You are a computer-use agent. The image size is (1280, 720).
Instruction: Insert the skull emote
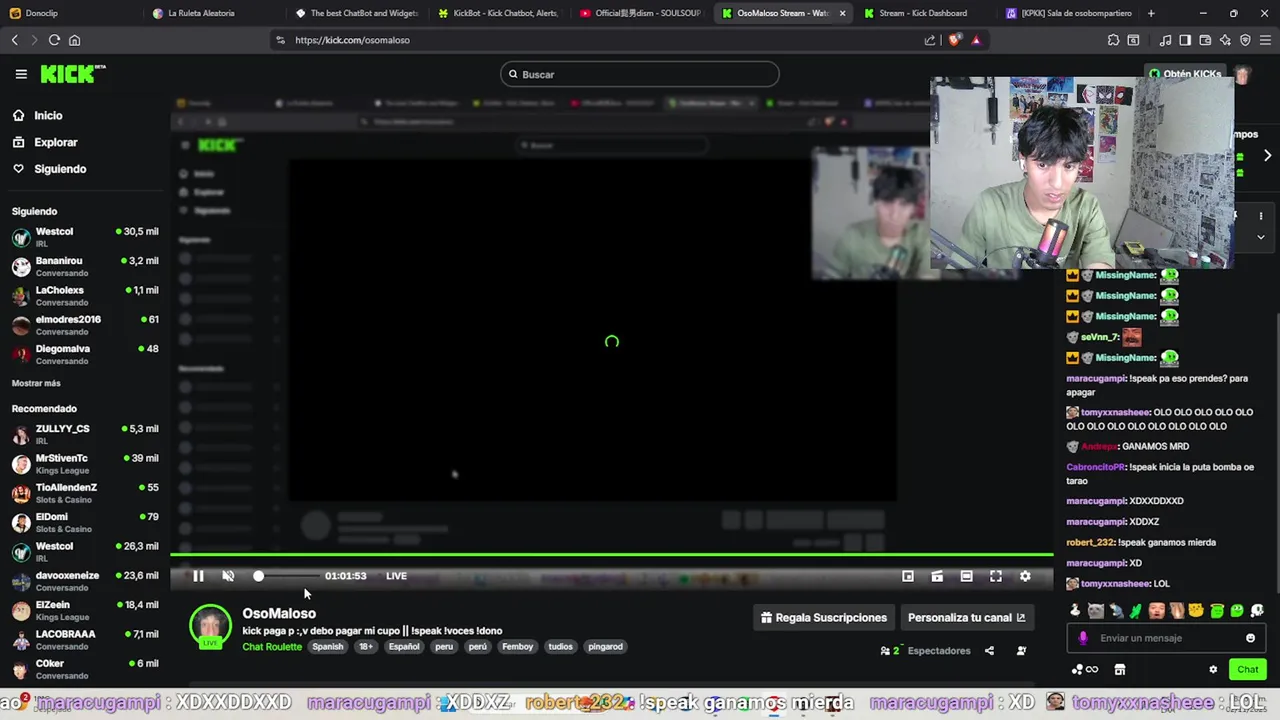tap(1257, 611)
